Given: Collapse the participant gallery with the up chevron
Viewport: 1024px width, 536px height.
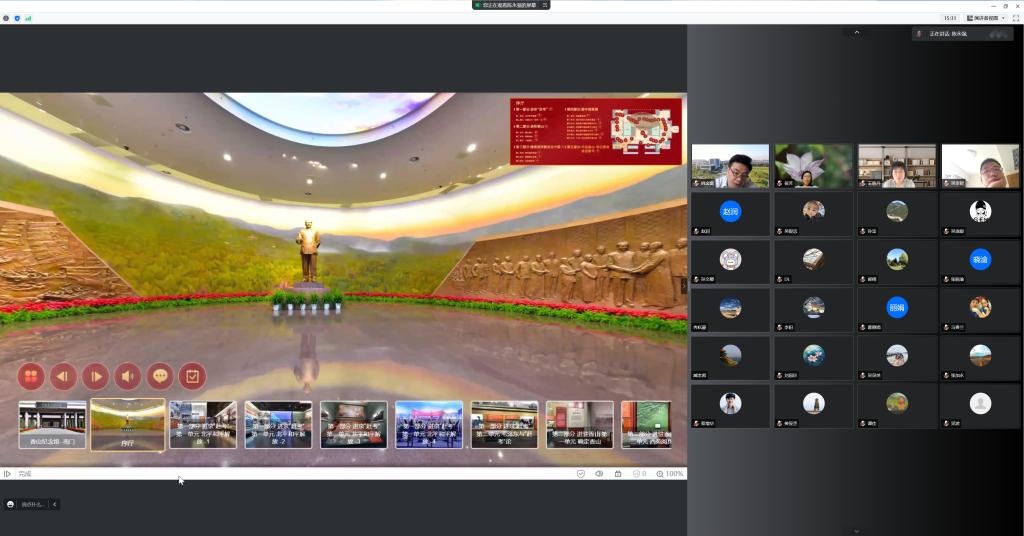Looking at the screenshot, I should (x=857, y=32).
